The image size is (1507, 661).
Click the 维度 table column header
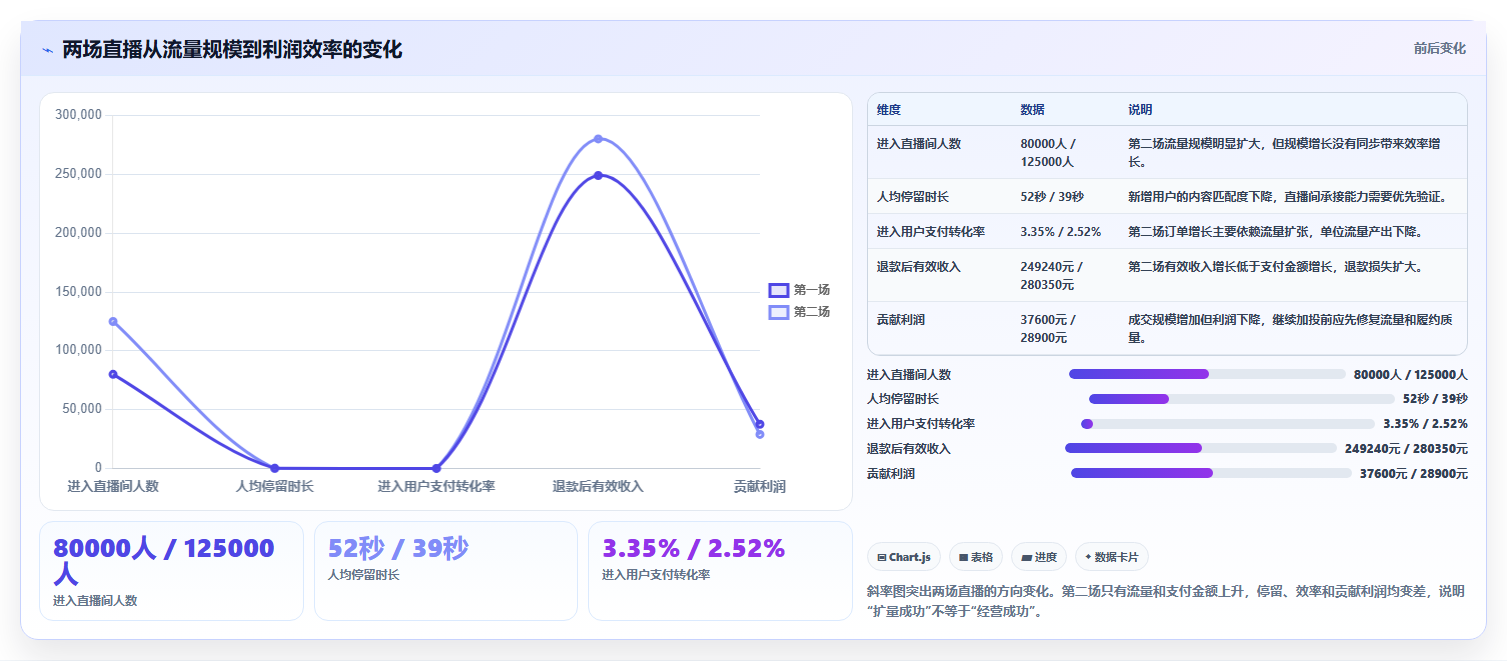point(889,110)
